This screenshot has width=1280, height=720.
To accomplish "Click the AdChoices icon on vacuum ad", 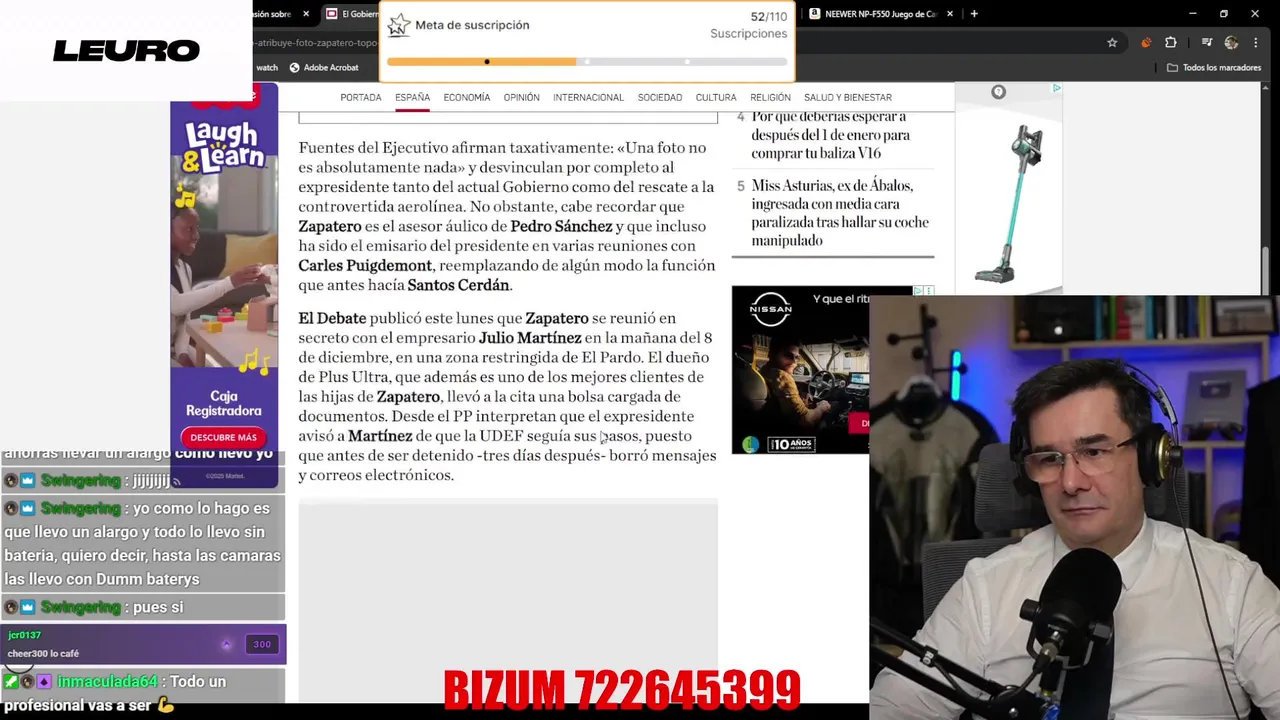I will [1056, 89].
